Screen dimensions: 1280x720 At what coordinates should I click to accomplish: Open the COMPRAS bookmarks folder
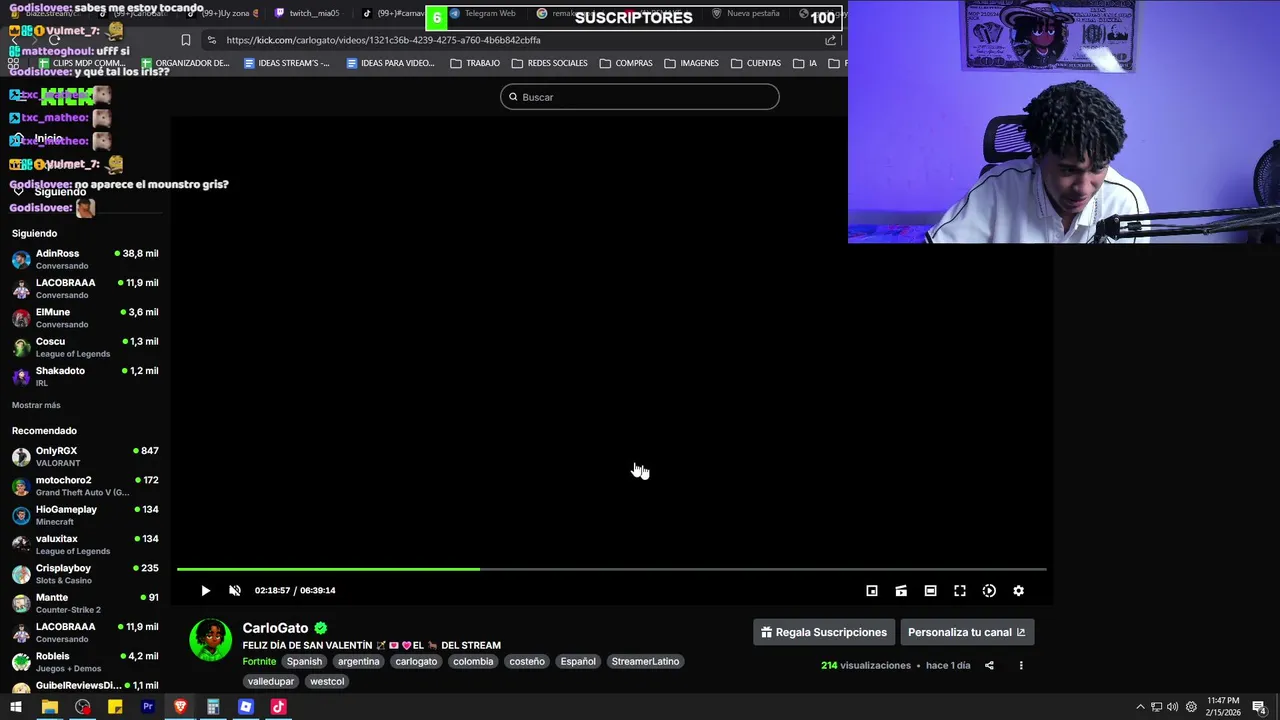626,63
